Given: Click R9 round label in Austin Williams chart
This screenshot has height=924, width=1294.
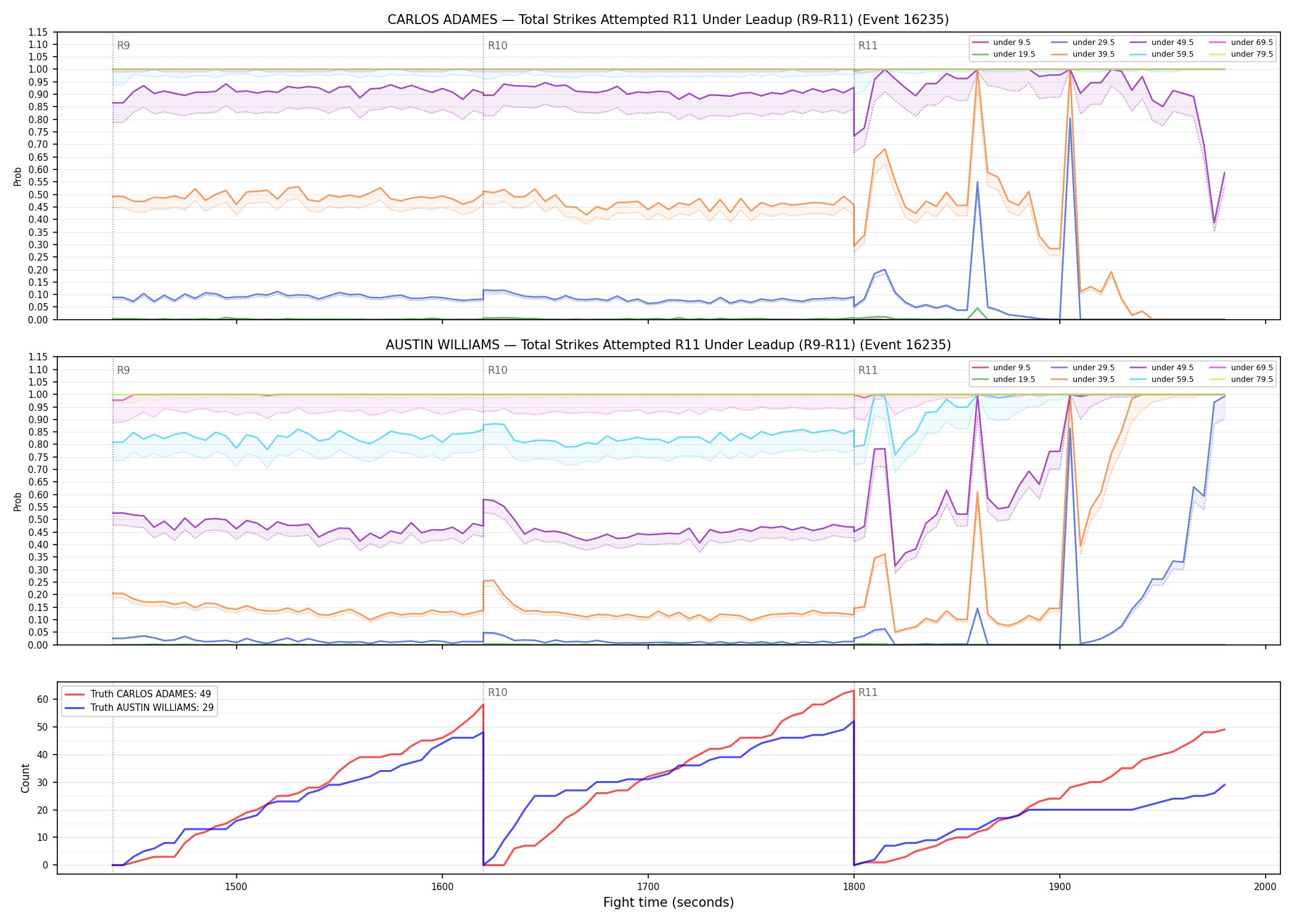Looking at the screenshot, I should [x=123, y=370].
